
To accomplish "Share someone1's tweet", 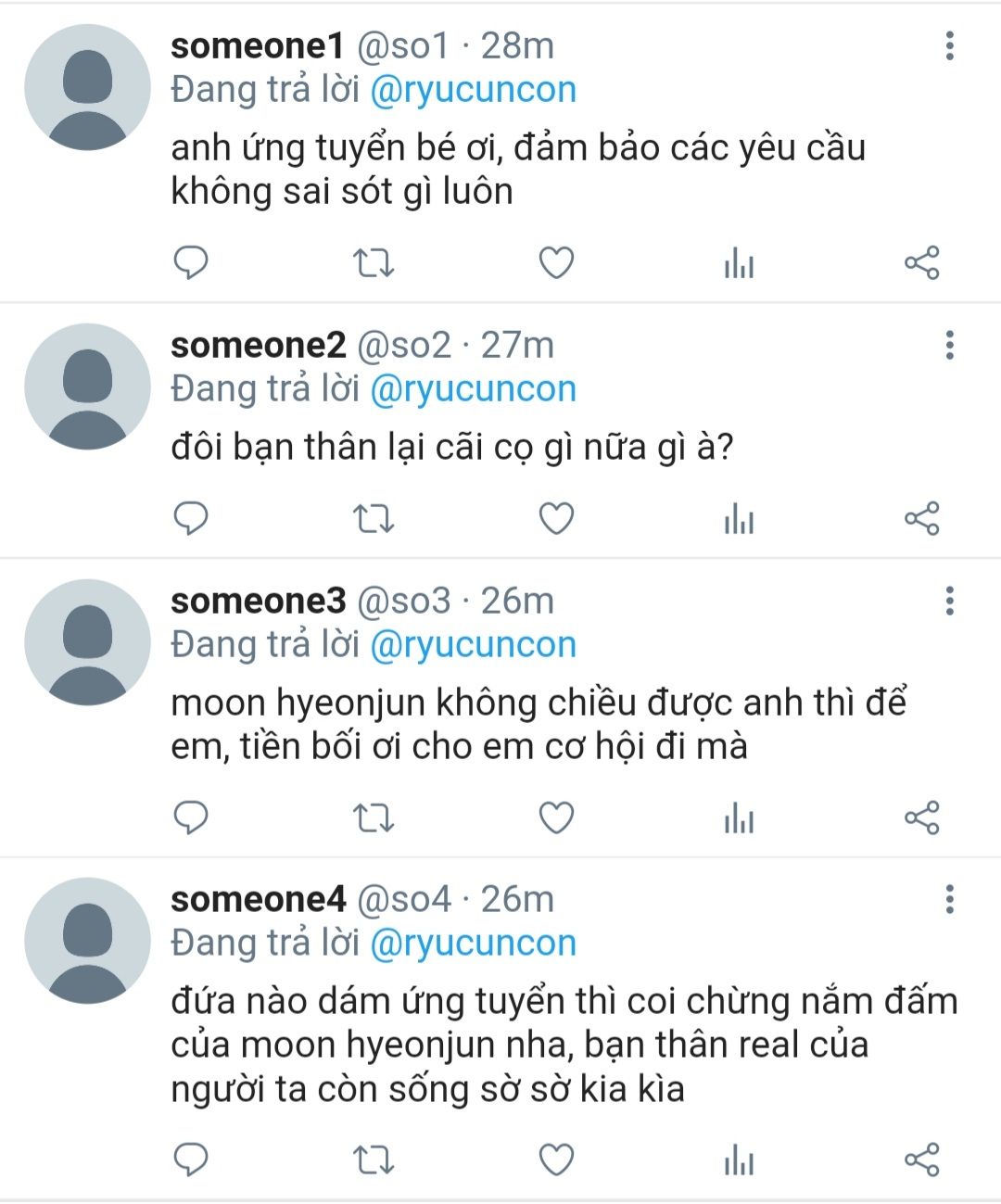I will coord(921,263).
